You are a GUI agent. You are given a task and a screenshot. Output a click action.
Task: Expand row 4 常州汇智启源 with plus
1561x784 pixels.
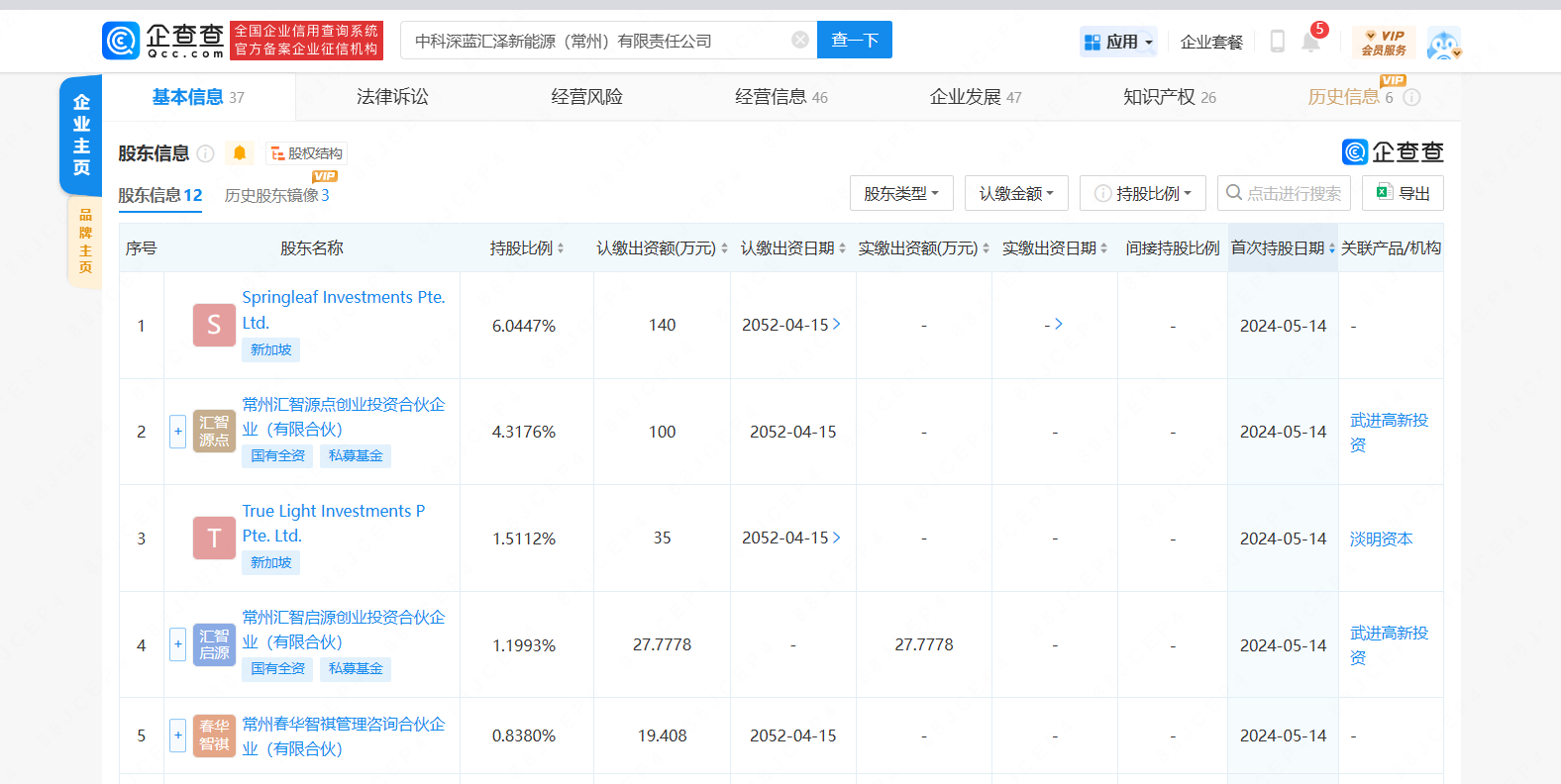click(178, 644)
